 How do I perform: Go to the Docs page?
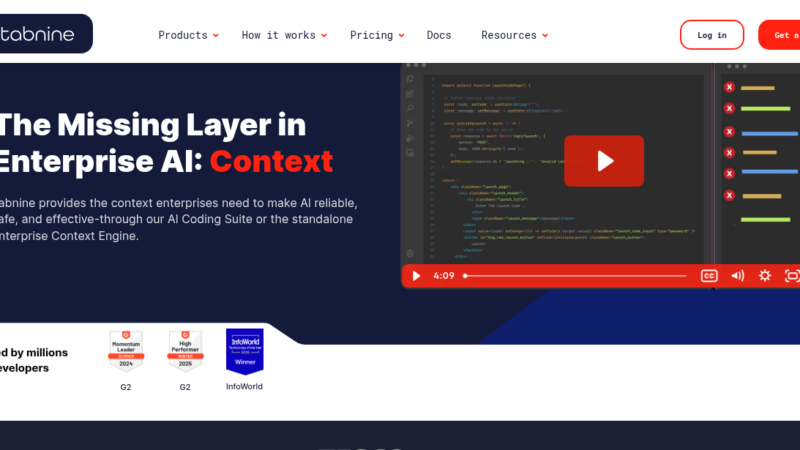point(439,35)
